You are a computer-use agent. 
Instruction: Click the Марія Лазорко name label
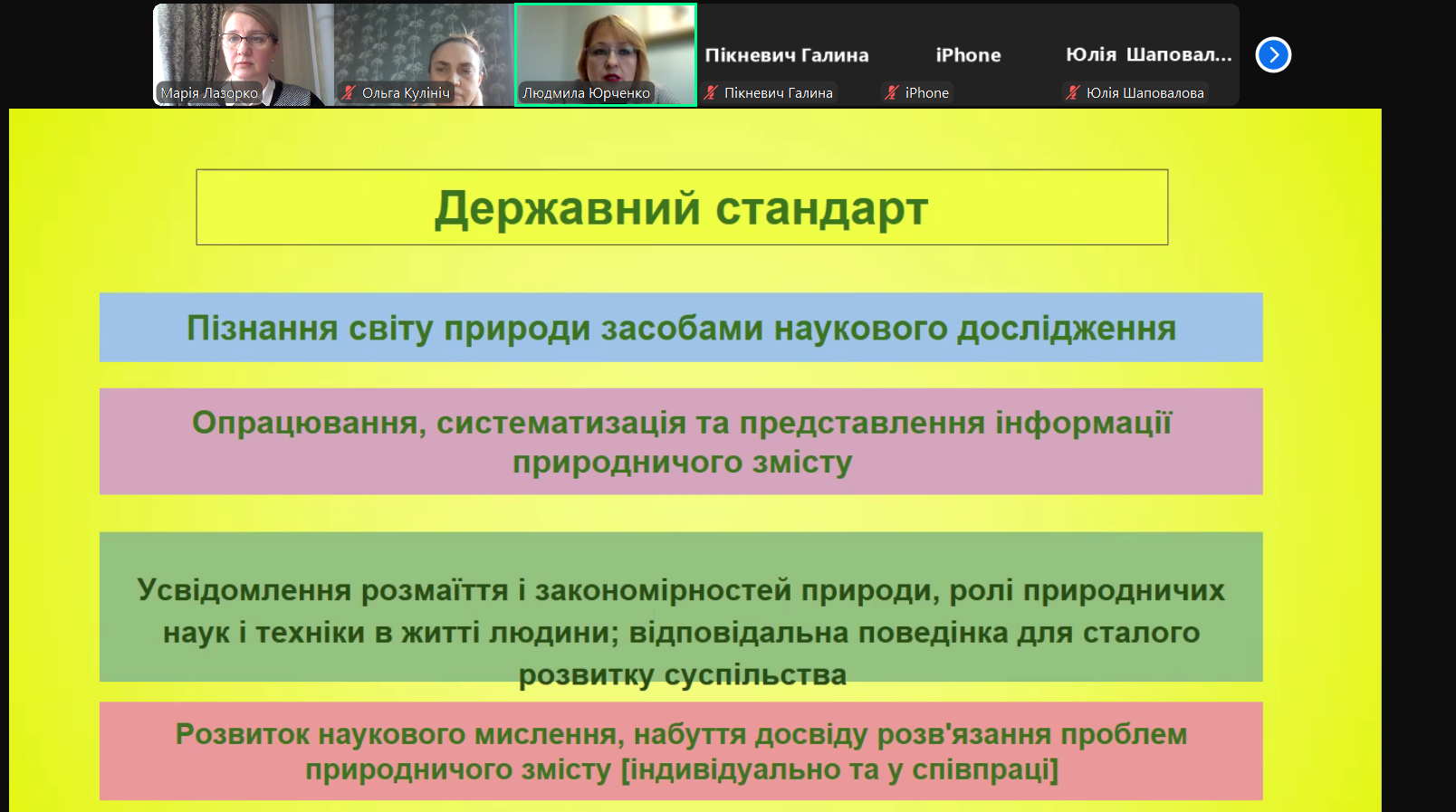[209, 92]
